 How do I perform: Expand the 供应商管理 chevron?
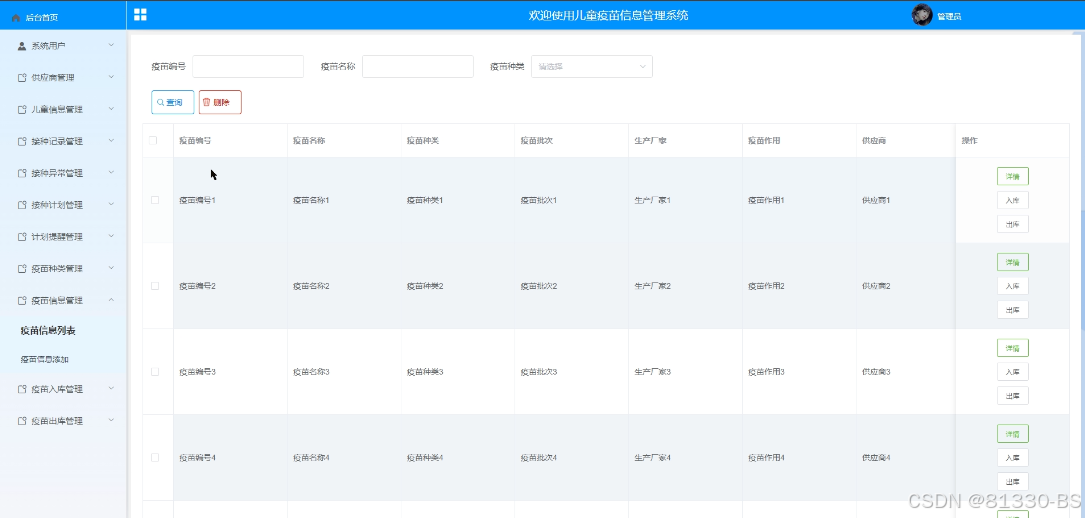111,77
